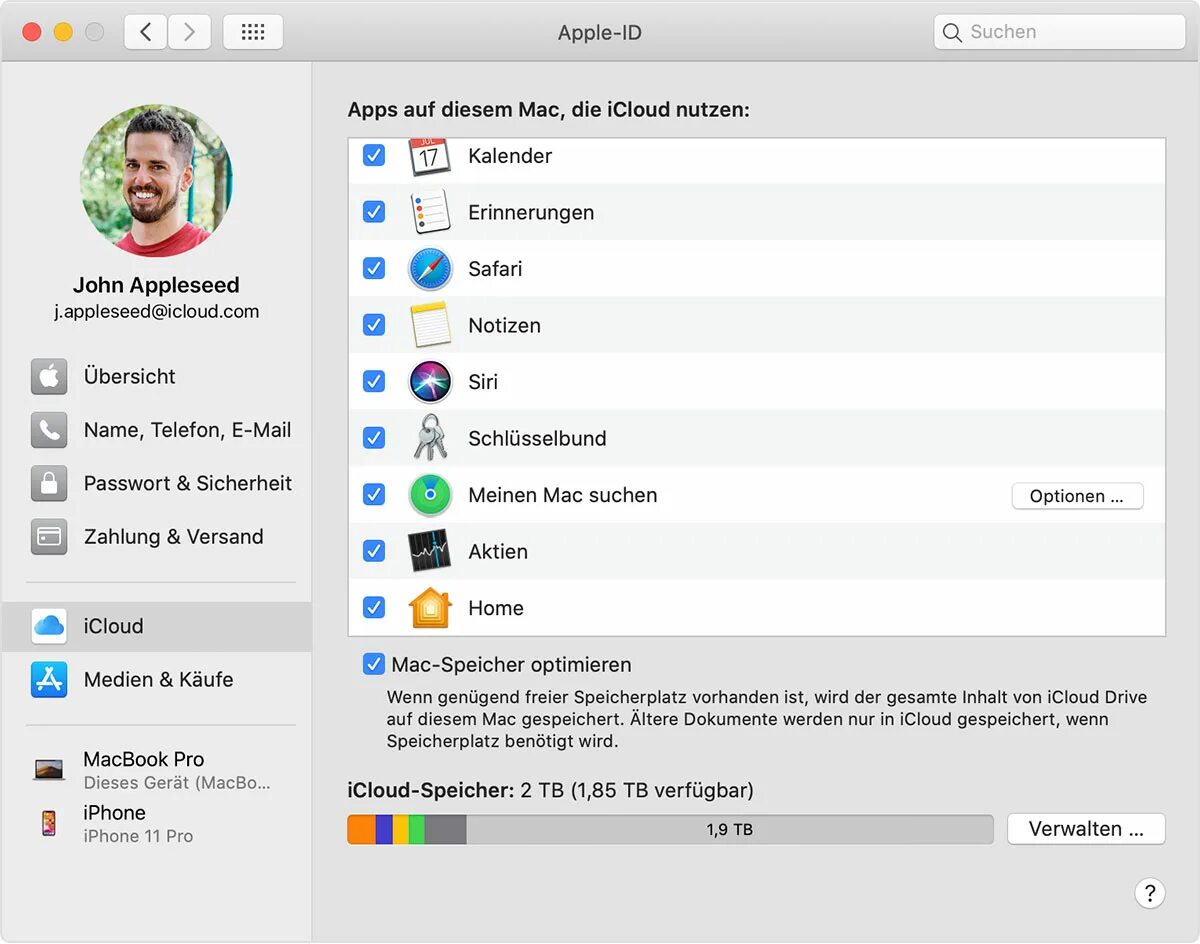
Task: Click the Verwalten … storage button
Action: 1086,829
